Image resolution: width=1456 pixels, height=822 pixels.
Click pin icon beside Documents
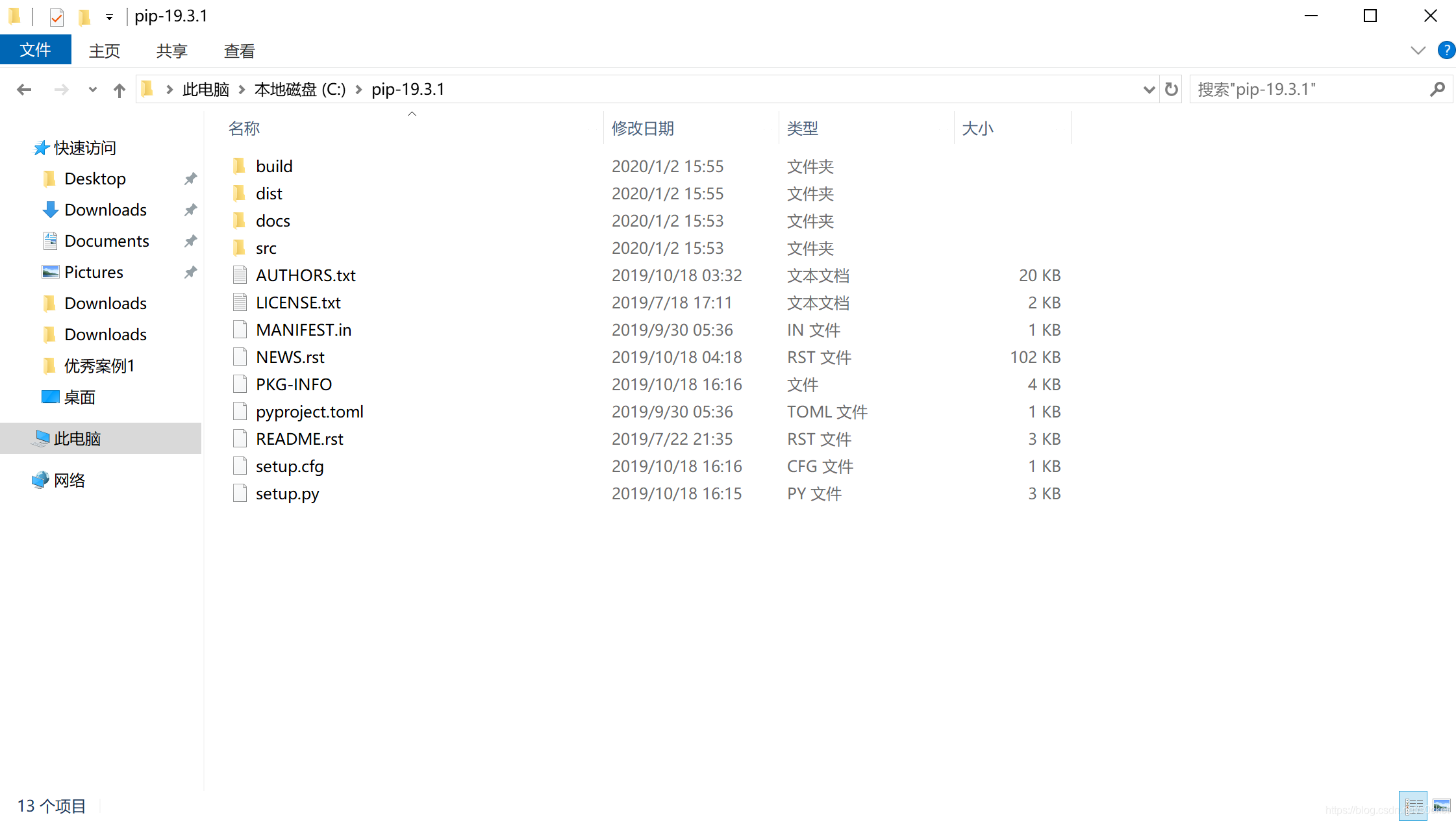click(x=190, y=241)
